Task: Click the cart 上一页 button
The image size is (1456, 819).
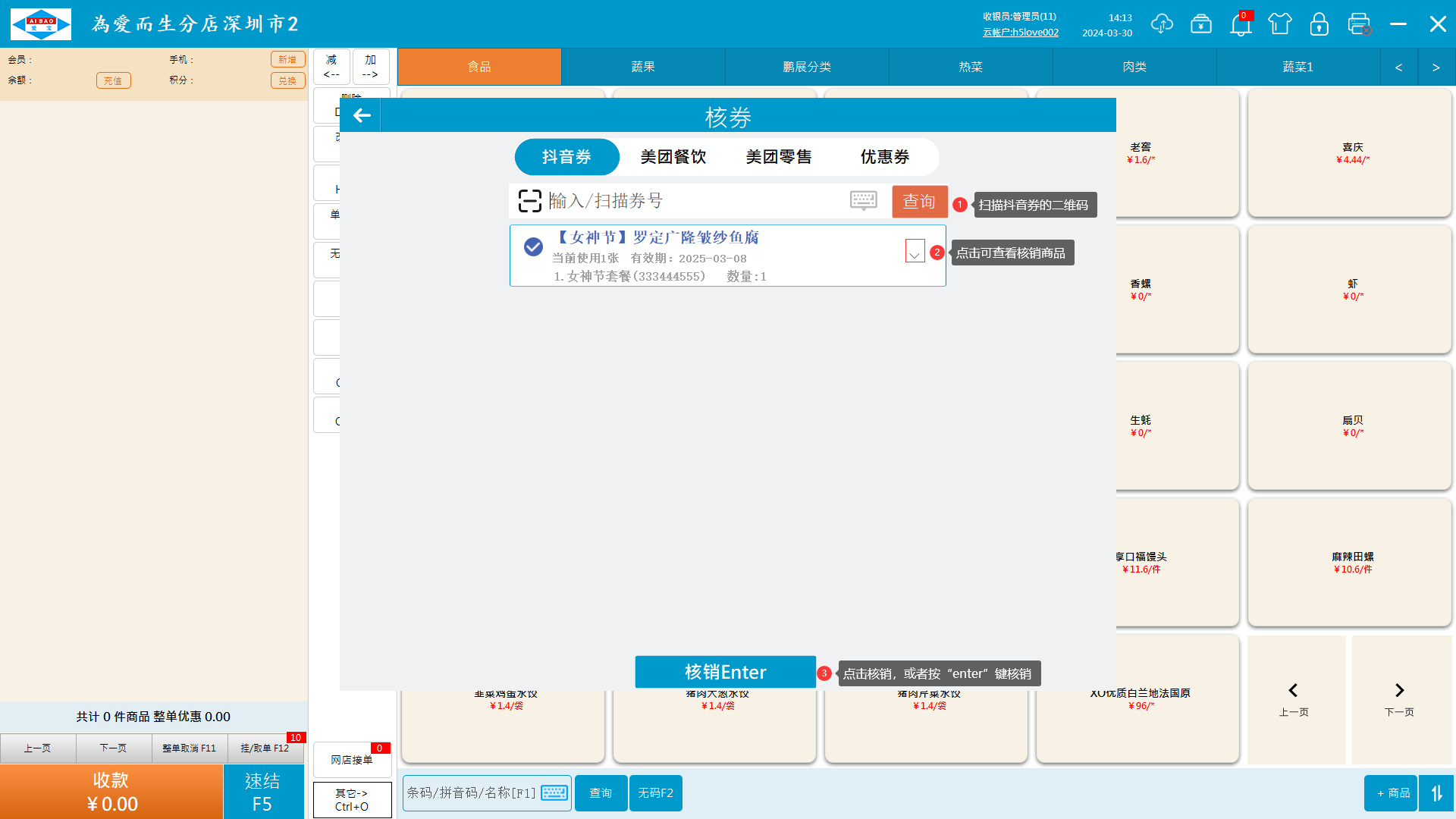Action: pyautogui.click(x=38, y=748)
